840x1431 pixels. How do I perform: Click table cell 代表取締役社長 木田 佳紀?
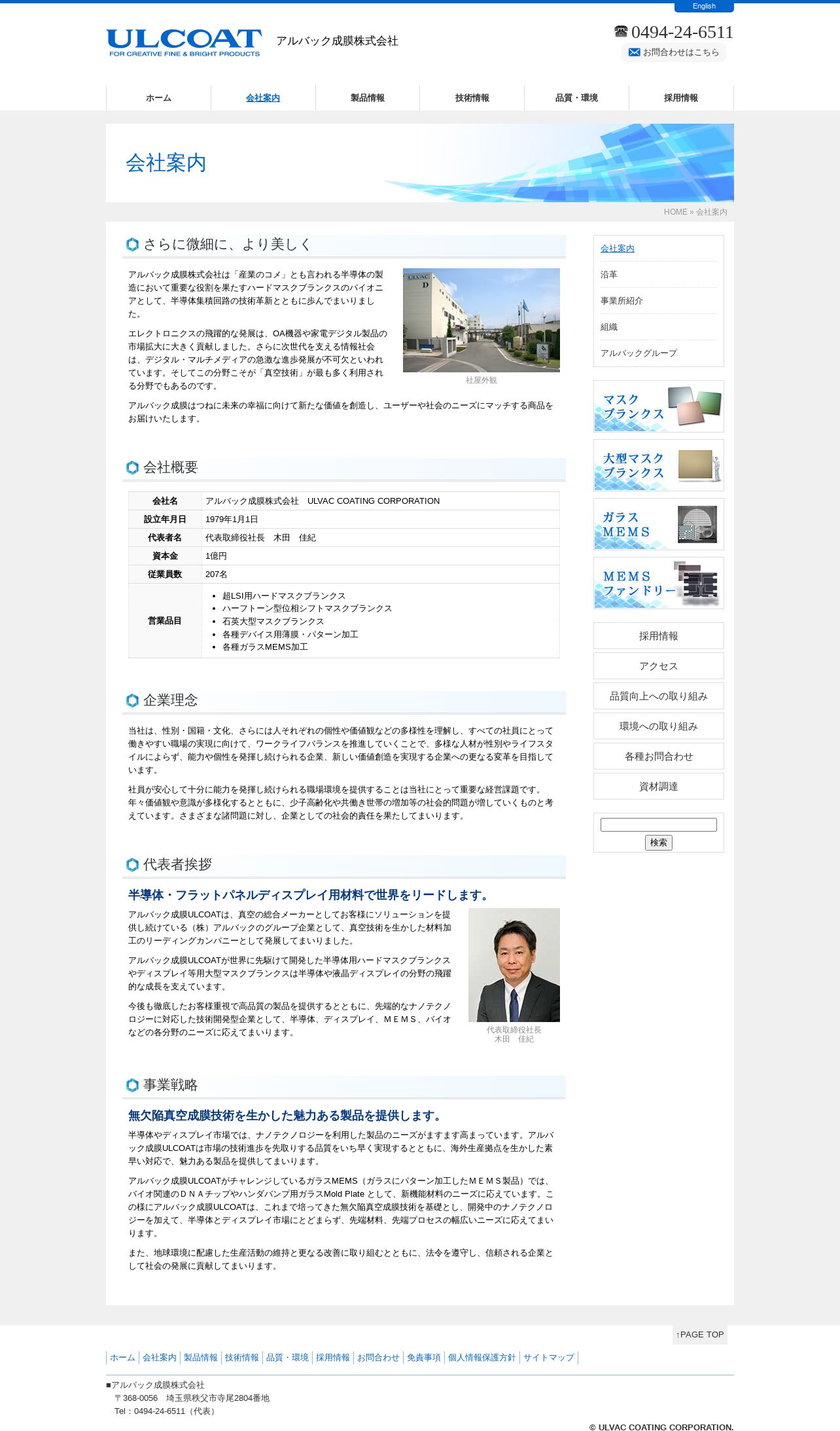(x=381, y=538)
